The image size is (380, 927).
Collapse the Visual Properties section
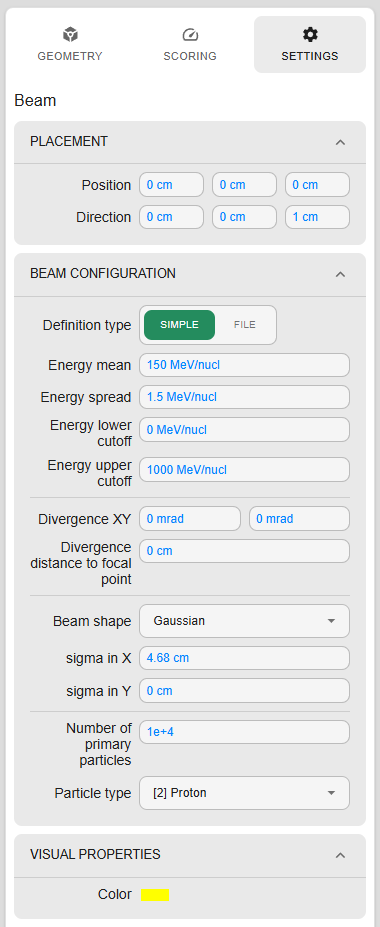point(340,855)
